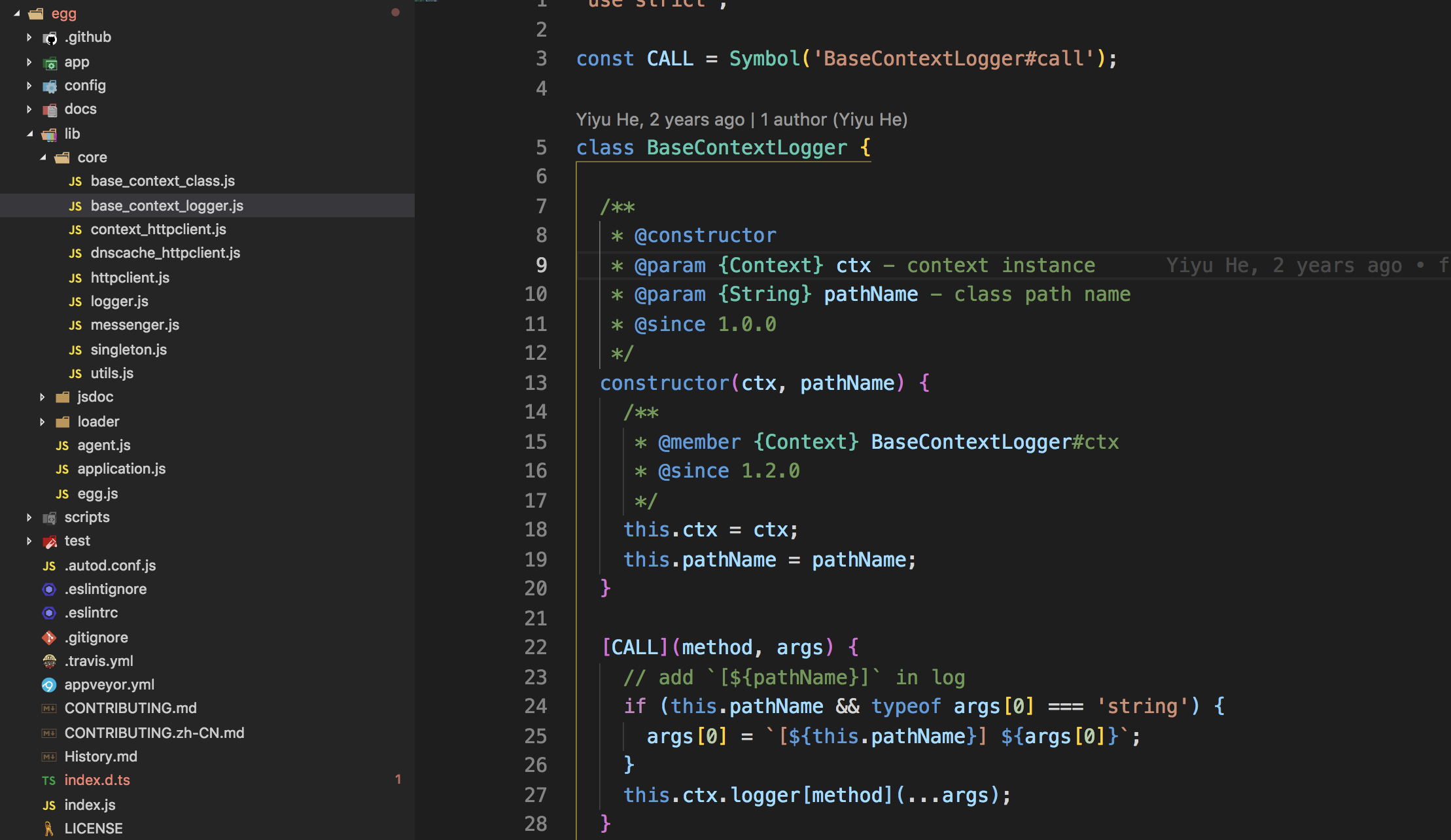Click the test folder icon
1451x840 pixels.
tap(50, 542)
